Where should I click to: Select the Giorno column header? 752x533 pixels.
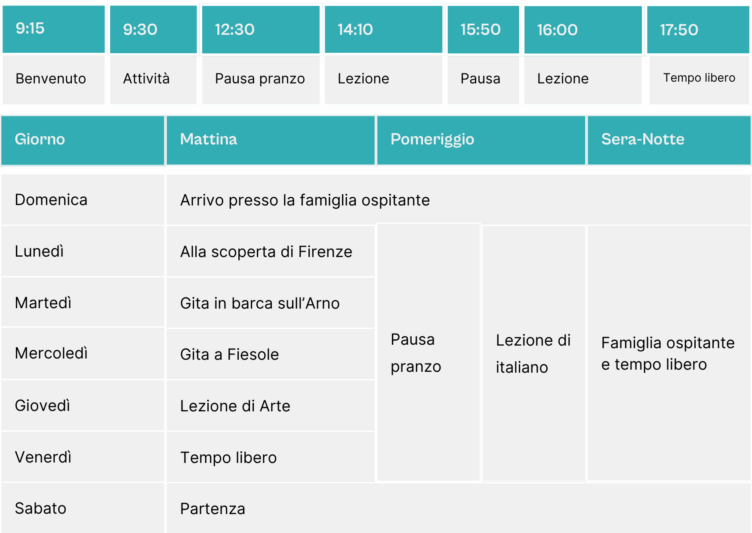(82, 140)
